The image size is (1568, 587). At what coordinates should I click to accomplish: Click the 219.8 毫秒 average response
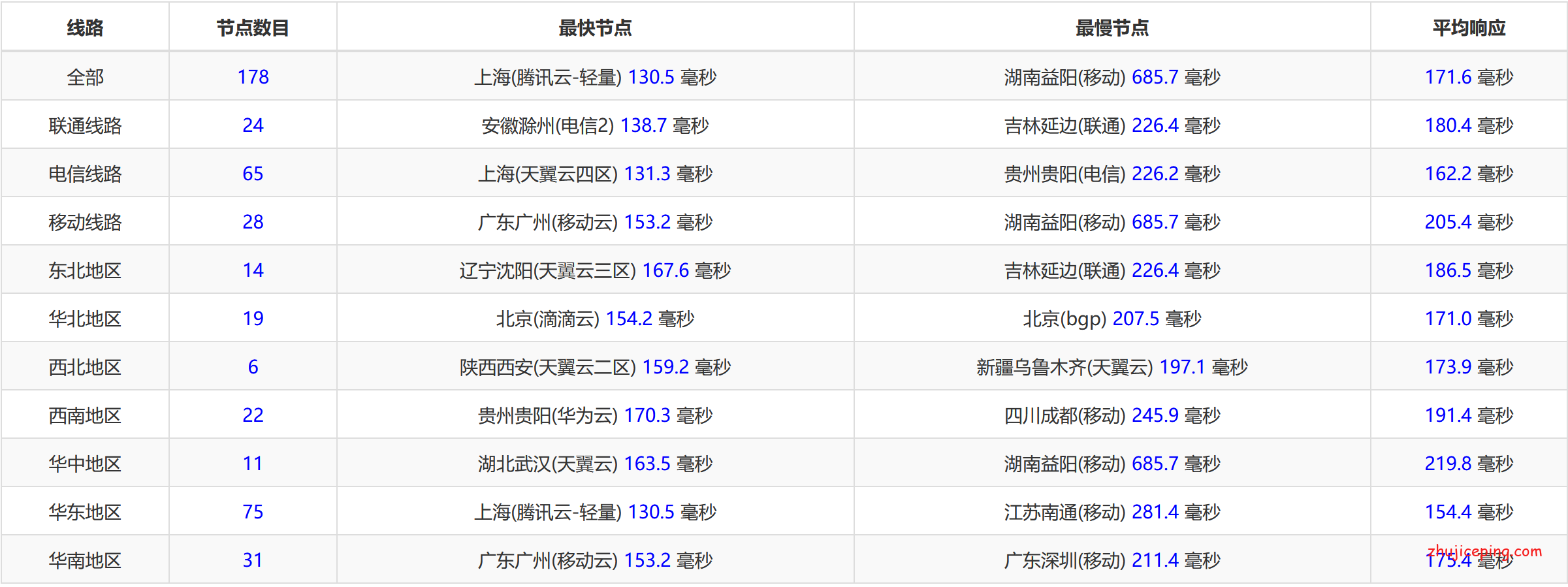click(x=1469, y=464)
